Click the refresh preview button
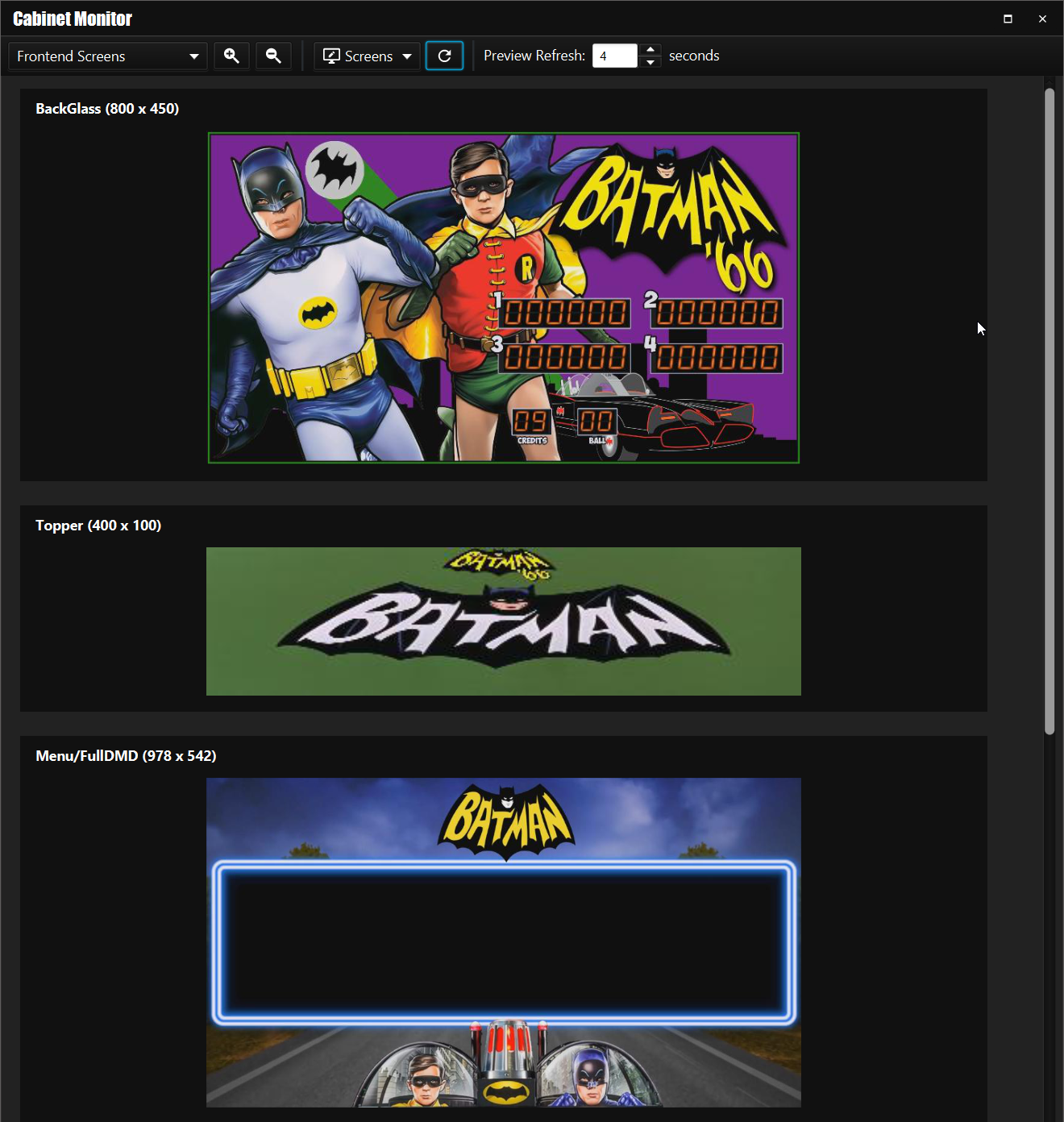 click(x=444, y=56)
